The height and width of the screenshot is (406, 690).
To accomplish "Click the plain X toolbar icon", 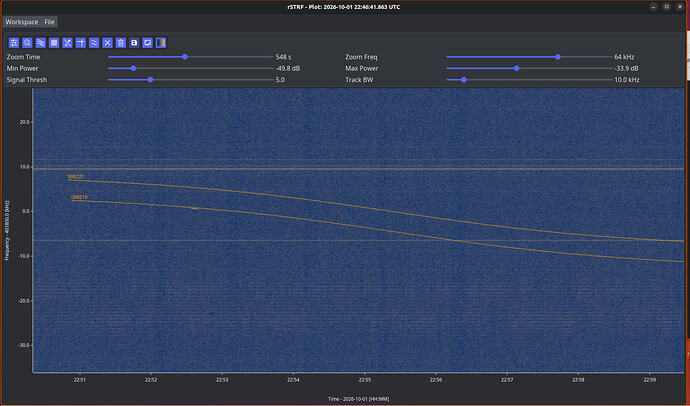I will [x=107, y=43].
